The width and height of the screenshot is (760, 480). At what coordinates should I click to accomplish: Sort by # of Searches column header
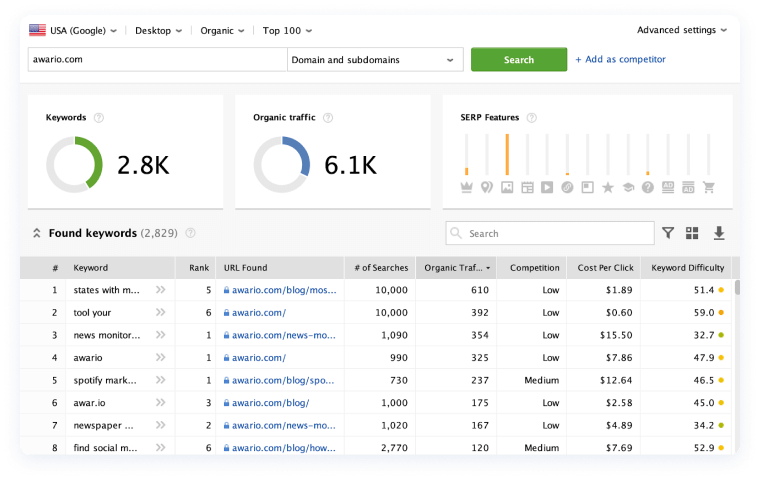(x=380, y=268)
